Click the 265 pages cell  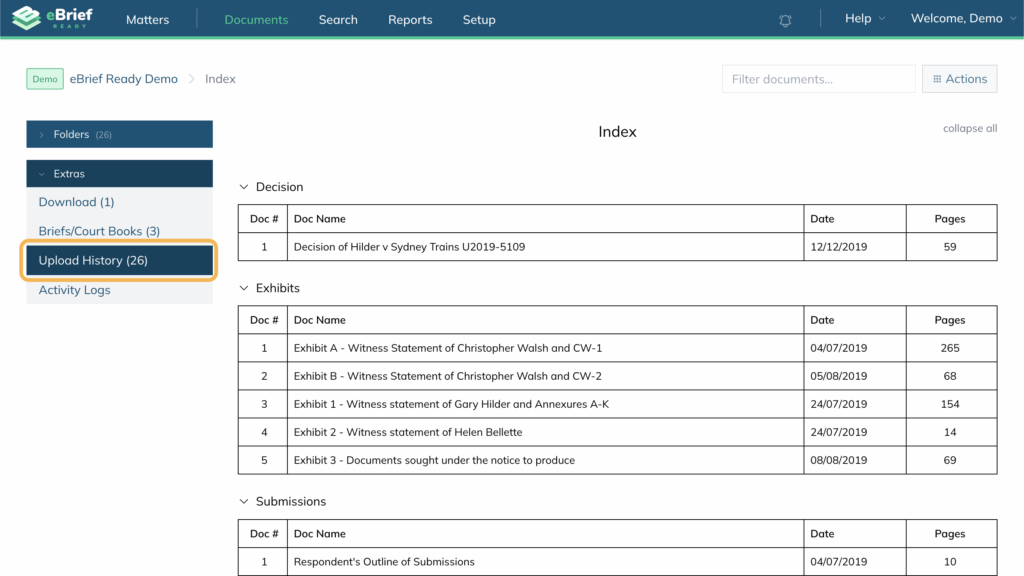(952, 348)
